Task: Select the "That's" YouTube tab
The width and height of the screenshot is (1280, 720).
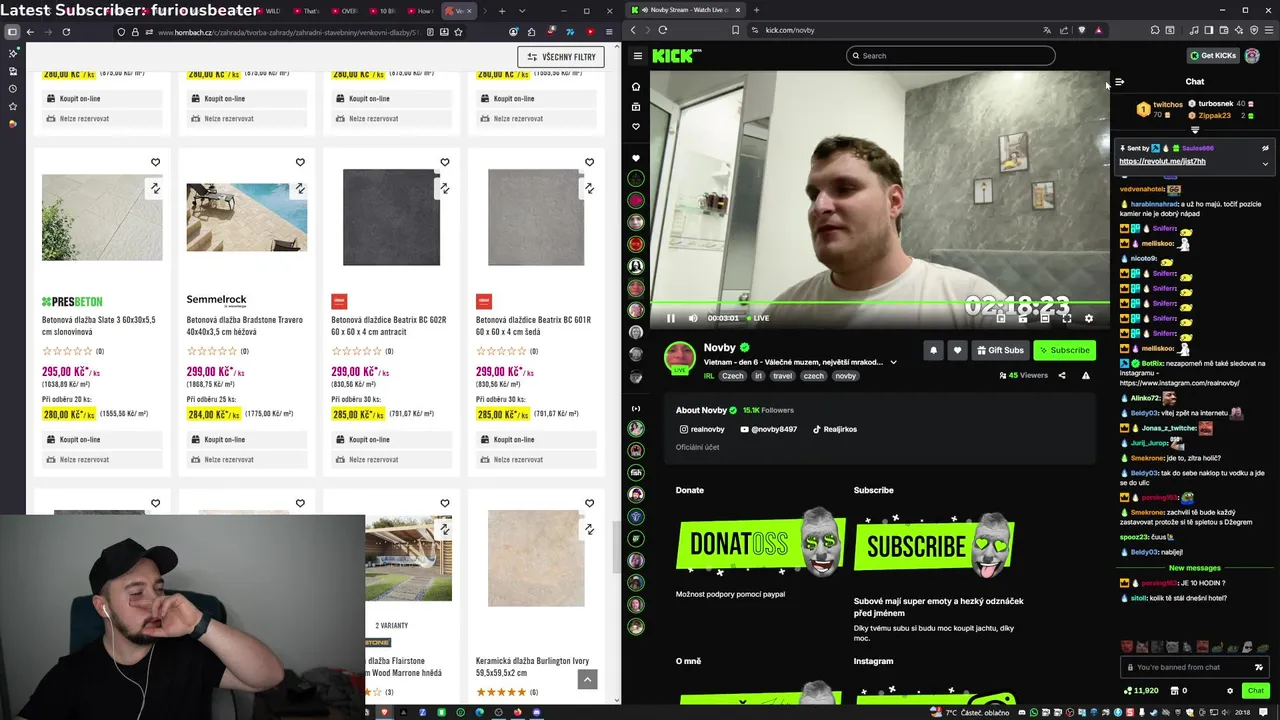Action: coord(306,11)
